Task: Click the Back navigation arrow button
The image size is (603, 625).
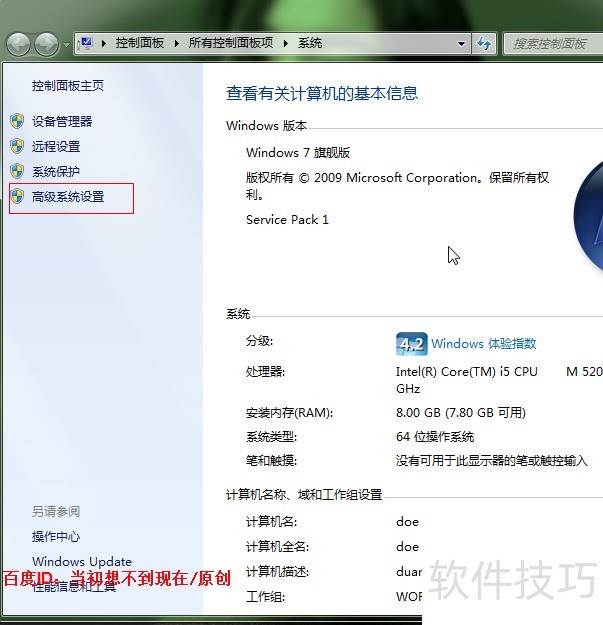Action: pyautogui.click(x=18, y=44)
